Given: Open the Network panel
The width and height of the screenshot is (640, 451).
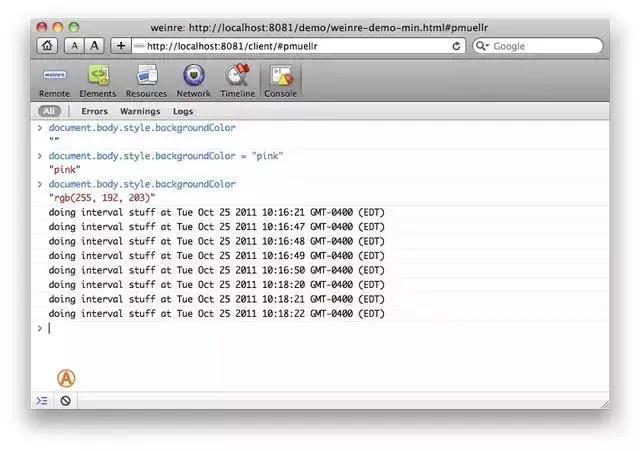Looking at the screenshot, I should tap(193, 82).
